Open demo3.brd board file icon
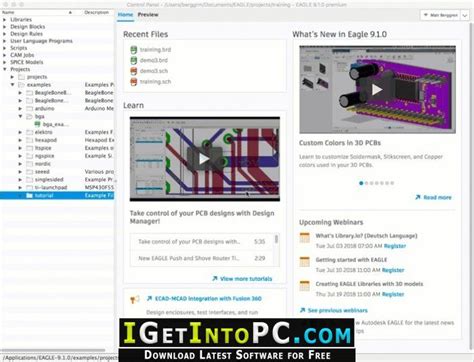The height and width of the screenshot is (362, 474). 134,60
